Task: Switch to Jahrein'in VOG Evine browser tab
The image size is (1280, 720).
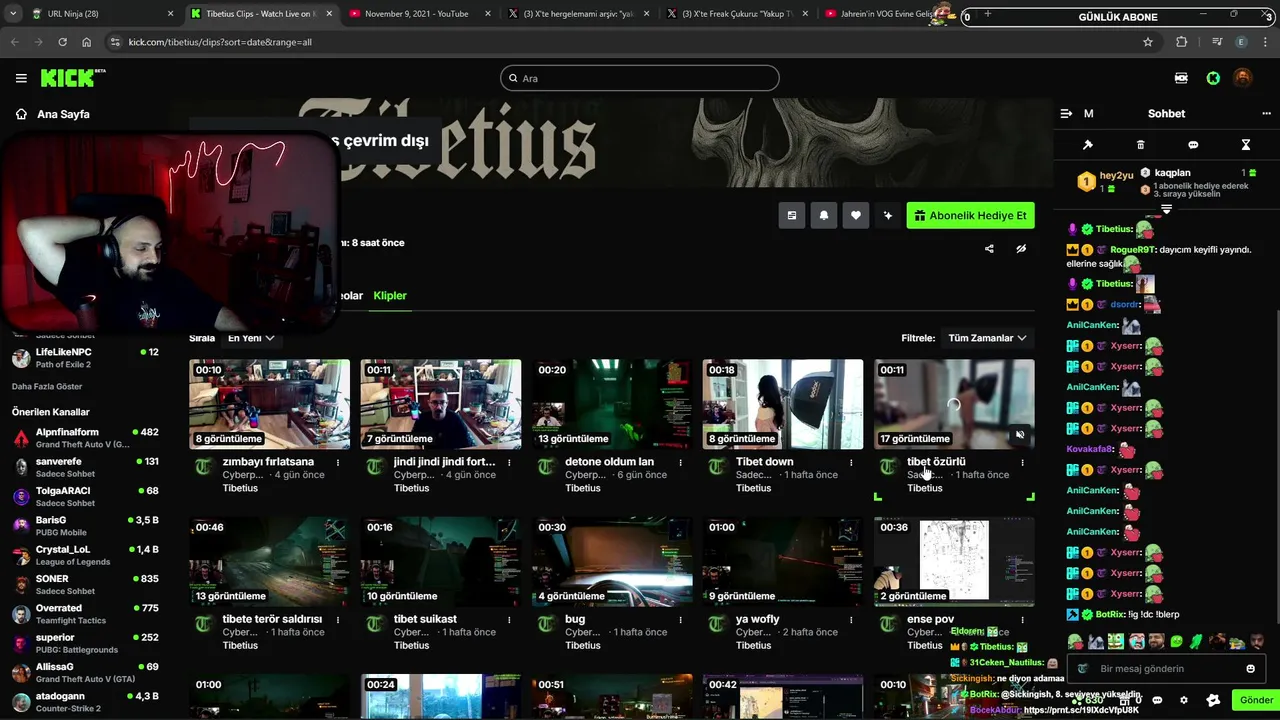Action: tap(884, 14)
